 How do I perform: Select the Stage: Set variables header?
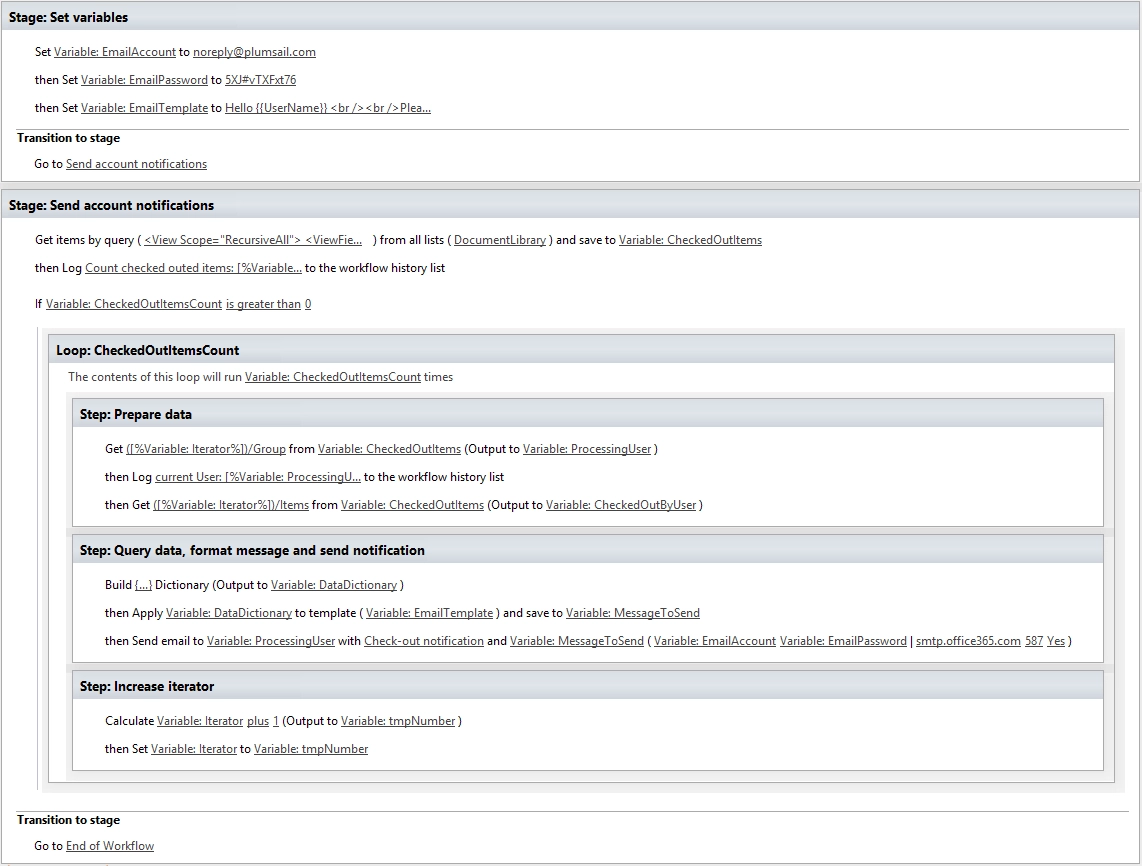[570, 17]
